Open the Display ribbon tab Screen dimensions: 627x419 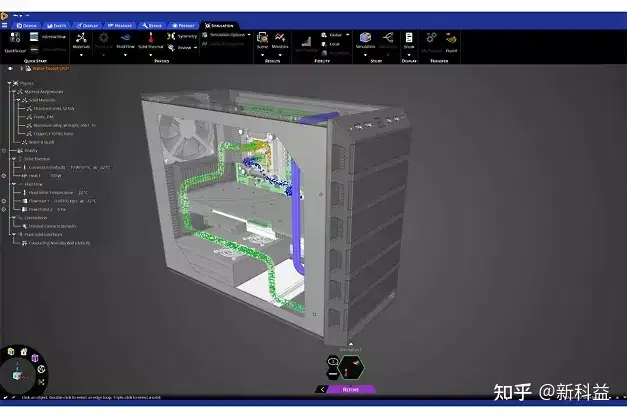click(88, 26)
